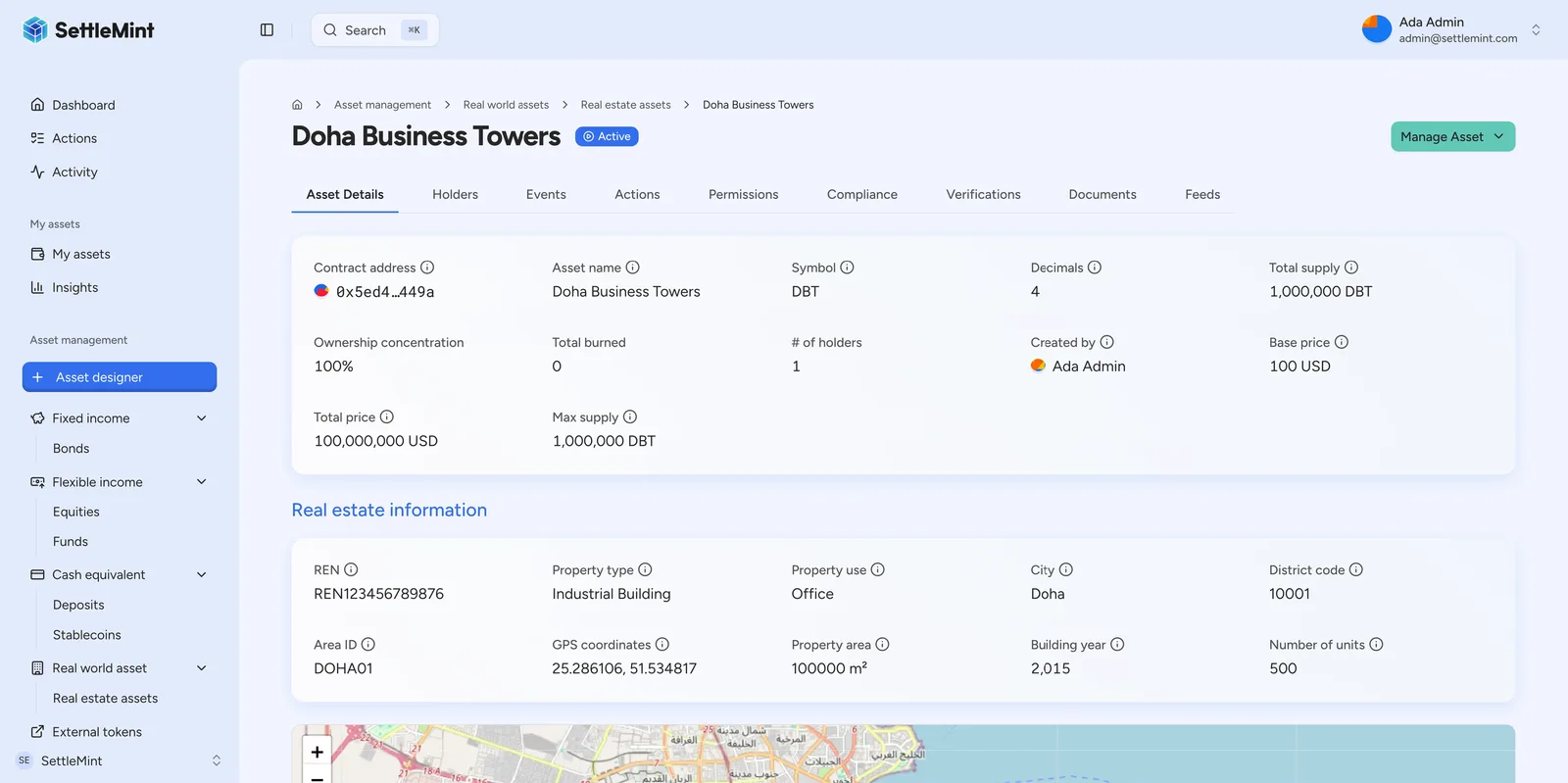Click the Asset designer button

coord(120,377)
